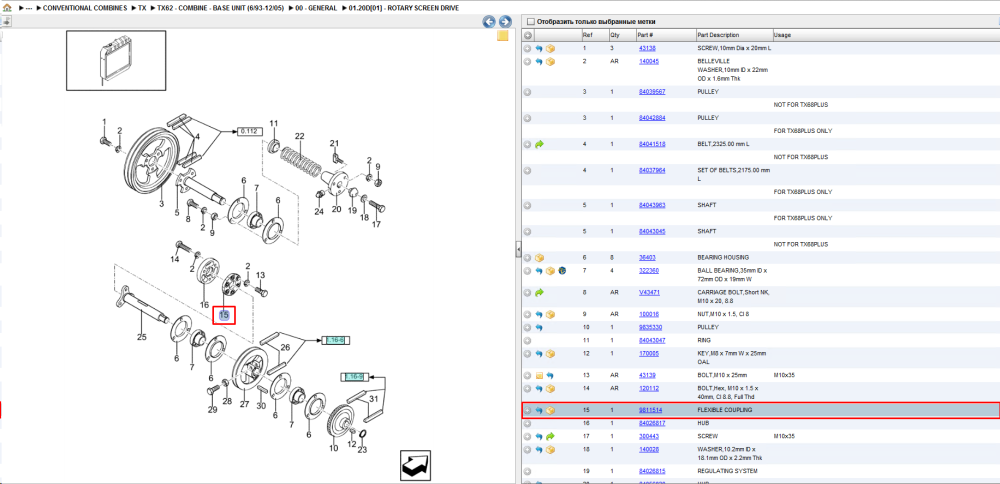Toggle the add circle for SHAFT 84043963 row
1000x484 pixels.
(x=527, y=205)
